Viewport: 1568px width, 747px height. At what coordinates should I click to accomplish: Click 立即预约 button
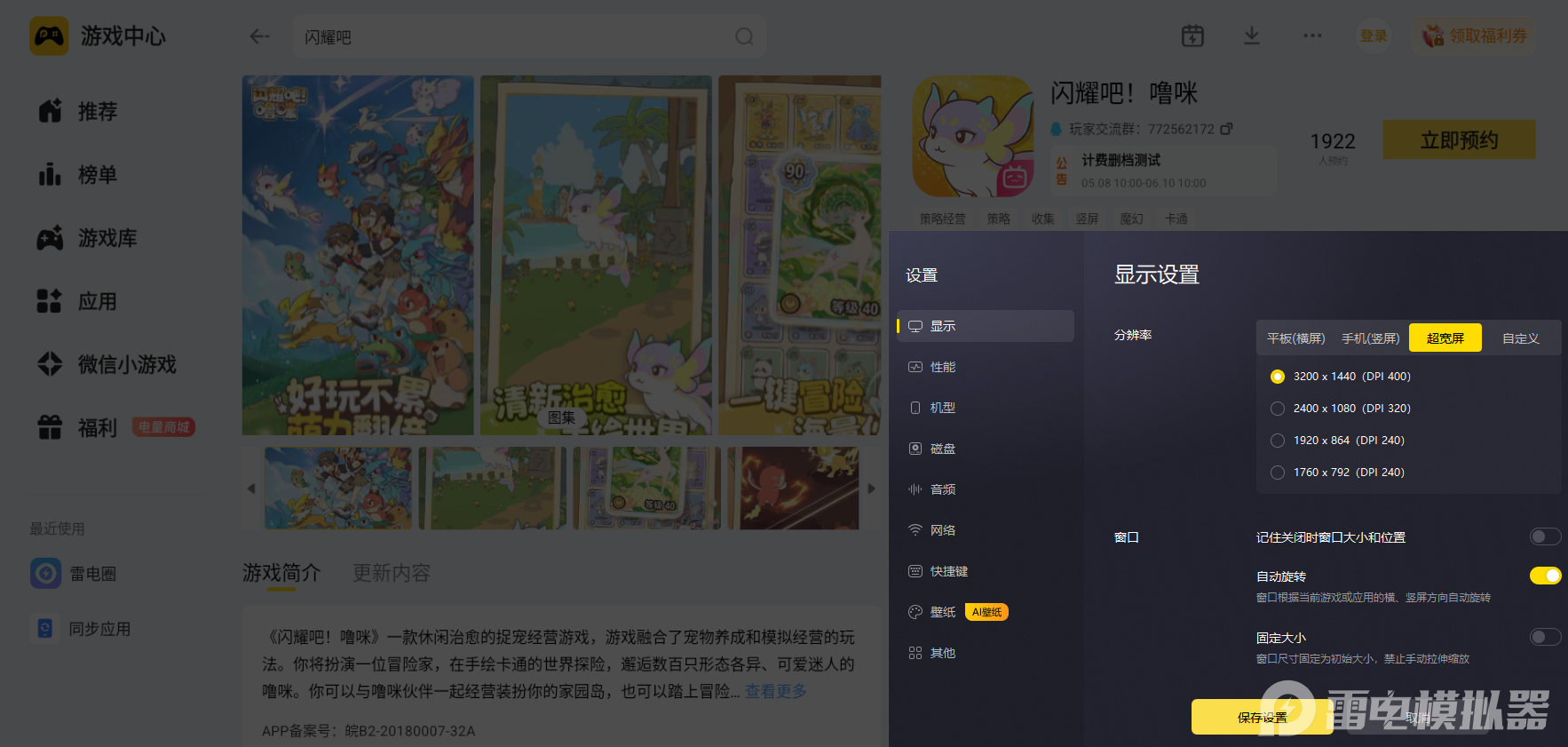[x=1459, y=140]
